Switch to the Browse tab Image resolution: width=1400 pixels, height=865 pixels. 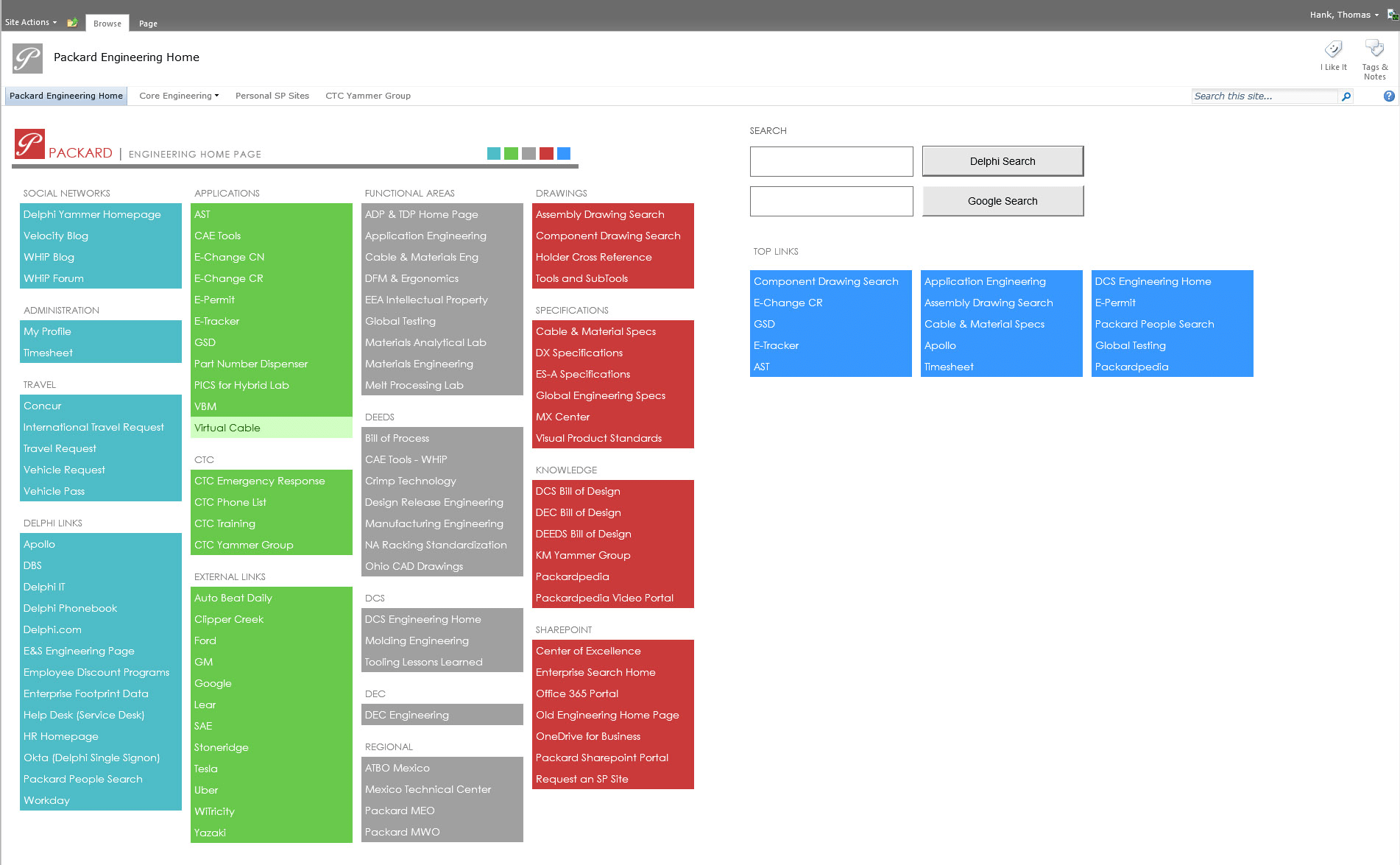[x=107, y=24]
